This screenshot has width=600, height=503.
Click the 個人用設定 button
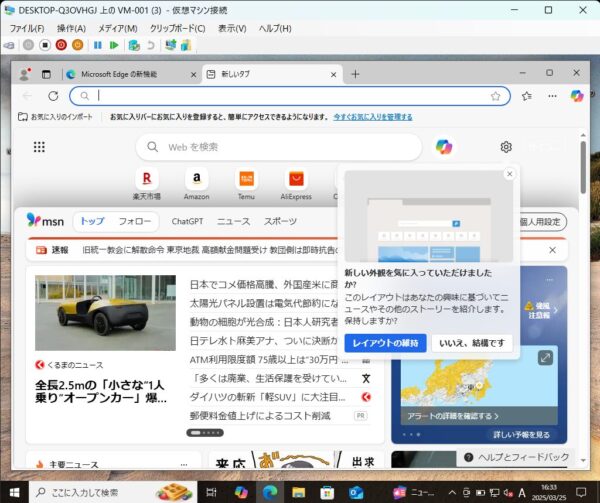(x=541, y=222)
